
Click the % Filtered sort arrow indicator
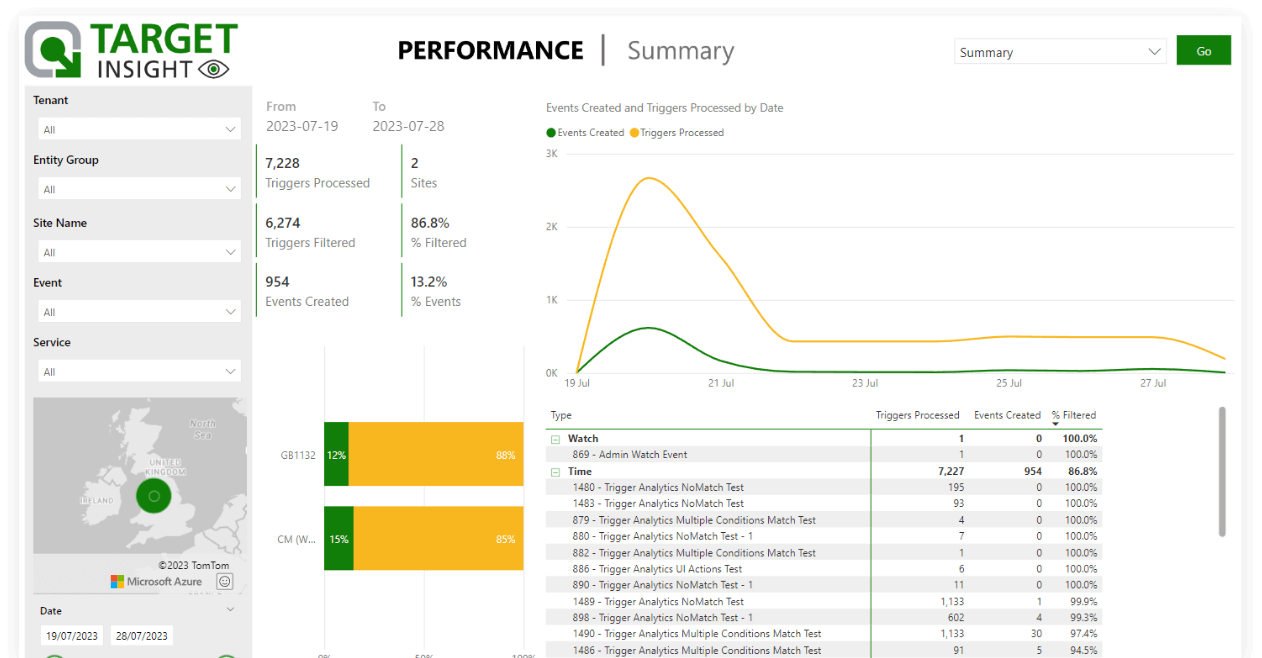coord(1055,424)
